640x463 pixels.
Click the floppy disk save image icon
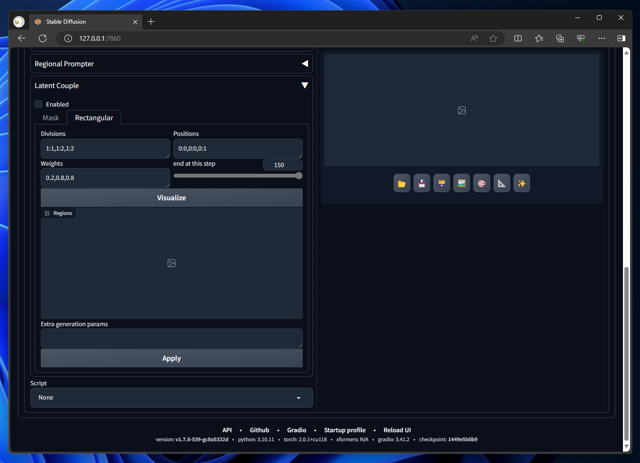click(422, 183)
